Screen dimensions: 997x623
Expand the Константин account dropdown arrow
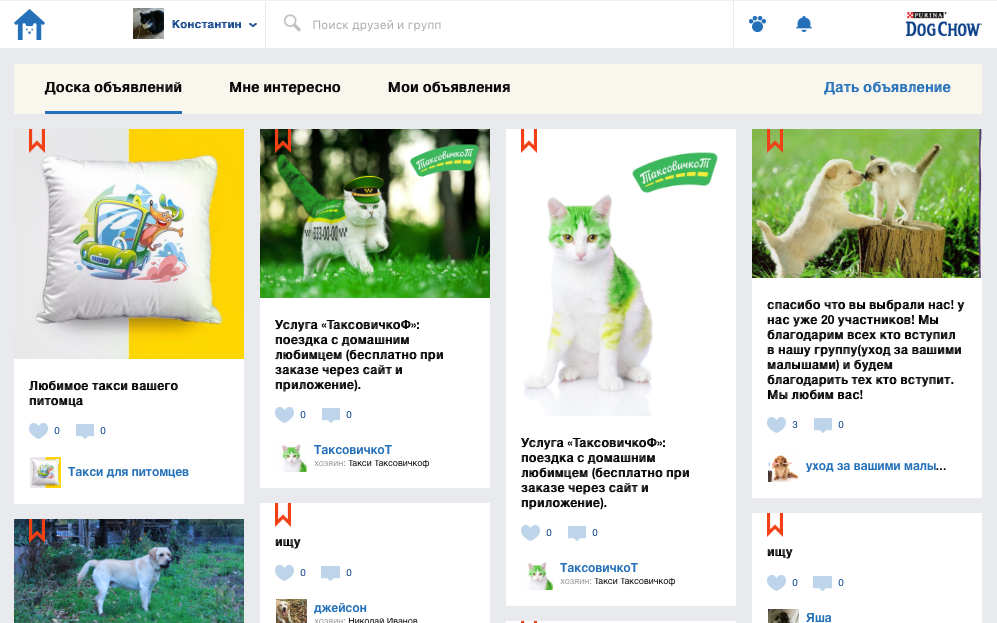point(253,25)
